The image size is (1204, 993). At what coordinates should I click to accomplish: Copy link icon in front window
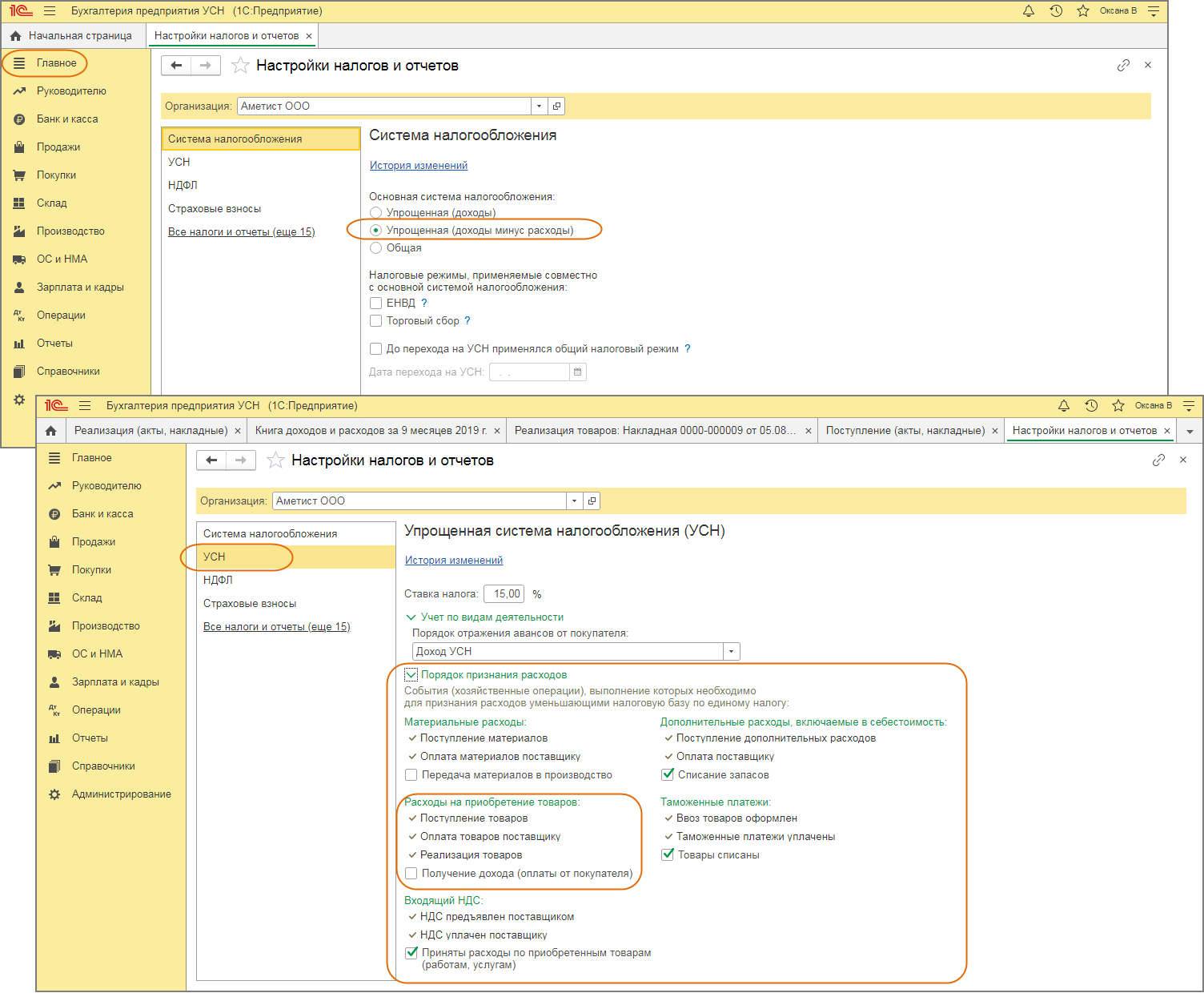(1158, 460)
